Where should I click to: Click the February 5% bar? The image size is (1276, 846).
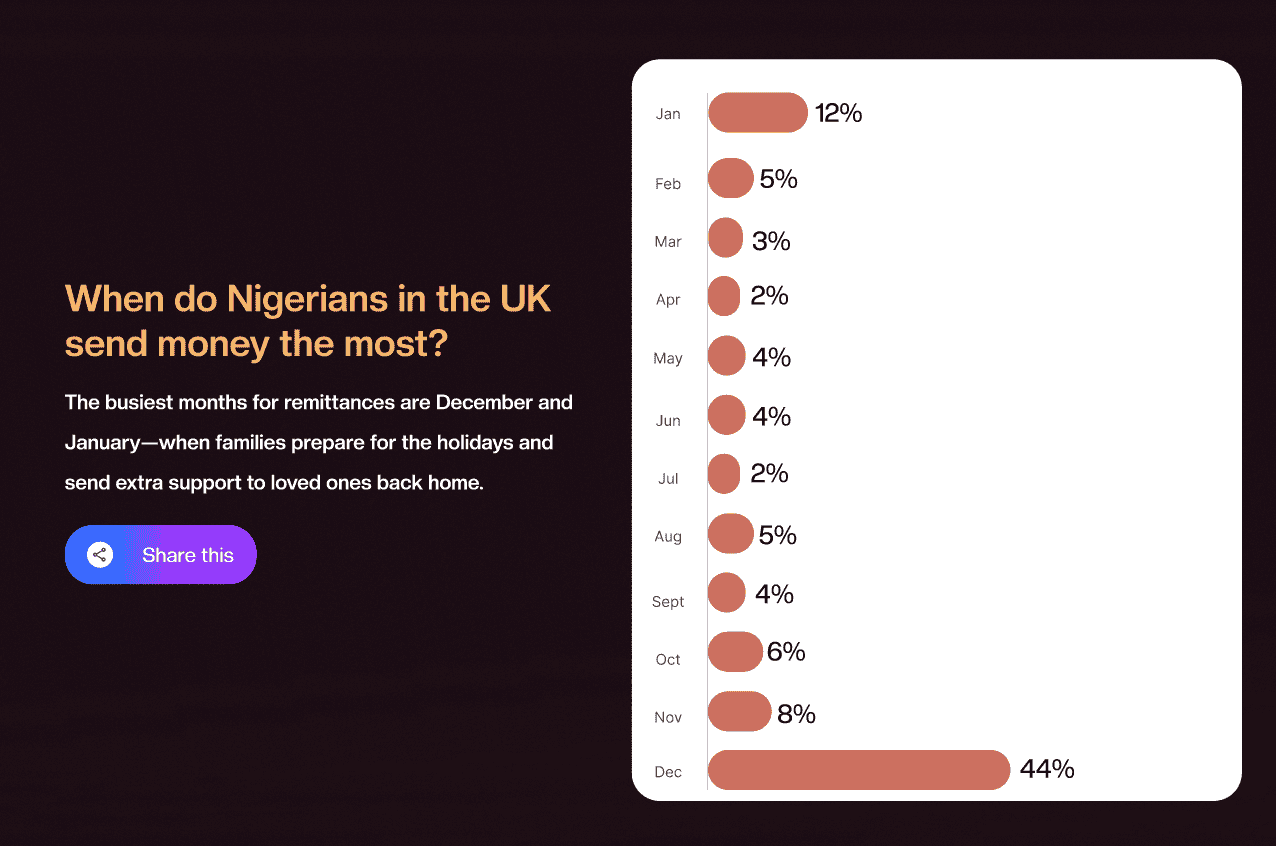(730, 179)
